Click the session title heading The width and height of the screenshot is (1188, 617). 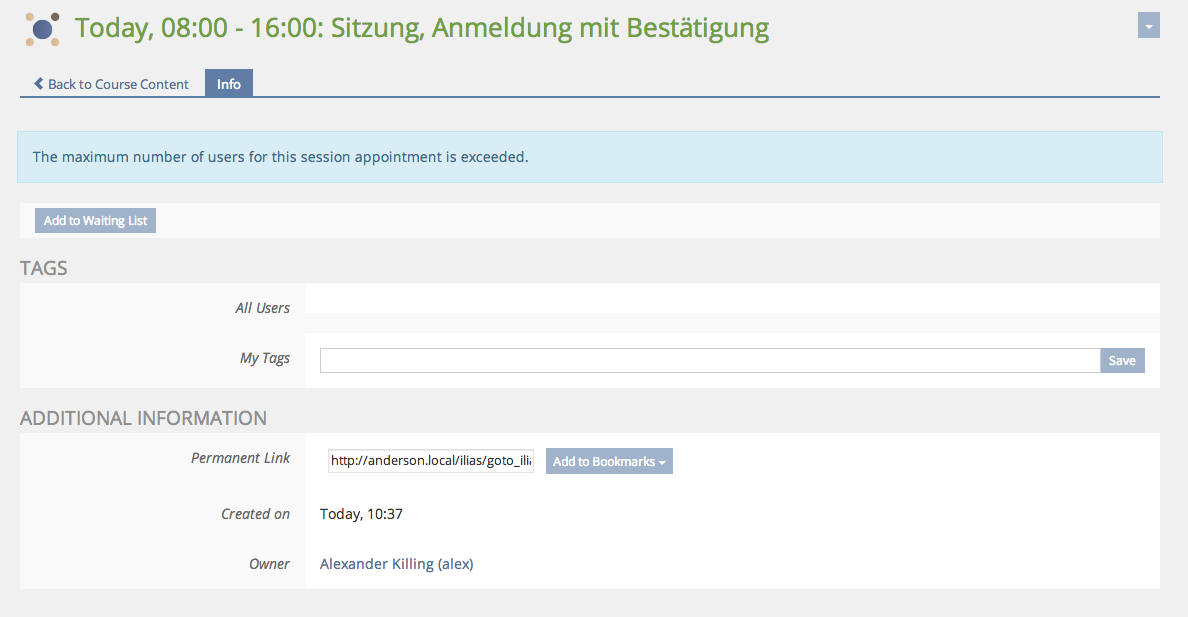(422, 28)
